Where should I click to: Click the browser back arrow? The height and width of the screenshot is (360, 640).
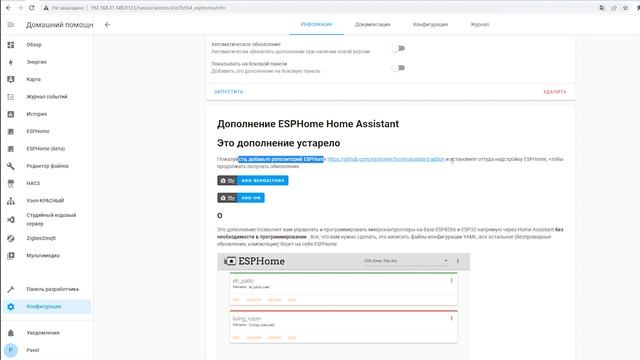9,8
